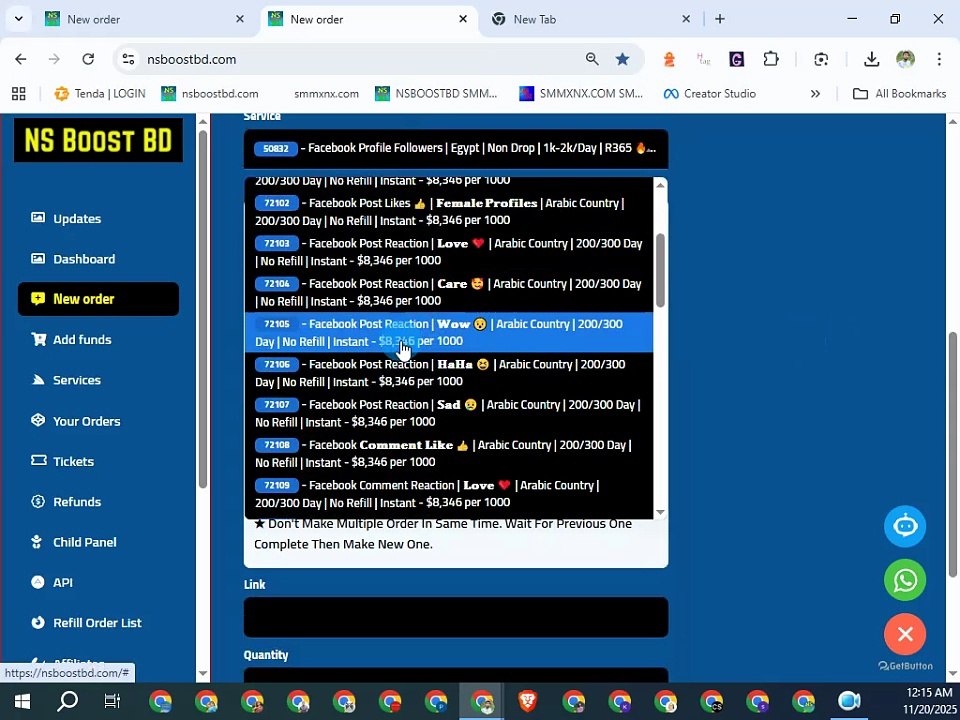The width and height of the screenshot is (960, 720).
Task: Click the orange extension icon in toolbar
Action: pos(669,59)
